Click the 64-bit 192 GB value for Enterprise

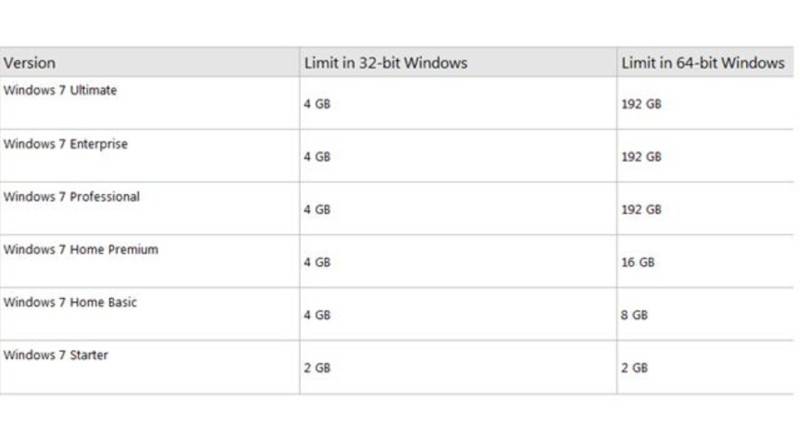pos(641,157)
